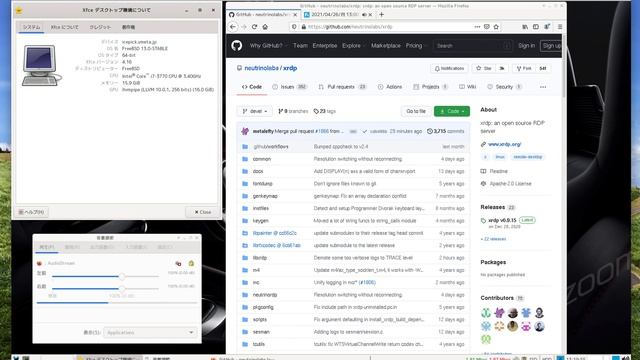Image resolution: width=640 pixels, height=360 pixels.
Task: Click the commit history clock icon
Action: 430,131
